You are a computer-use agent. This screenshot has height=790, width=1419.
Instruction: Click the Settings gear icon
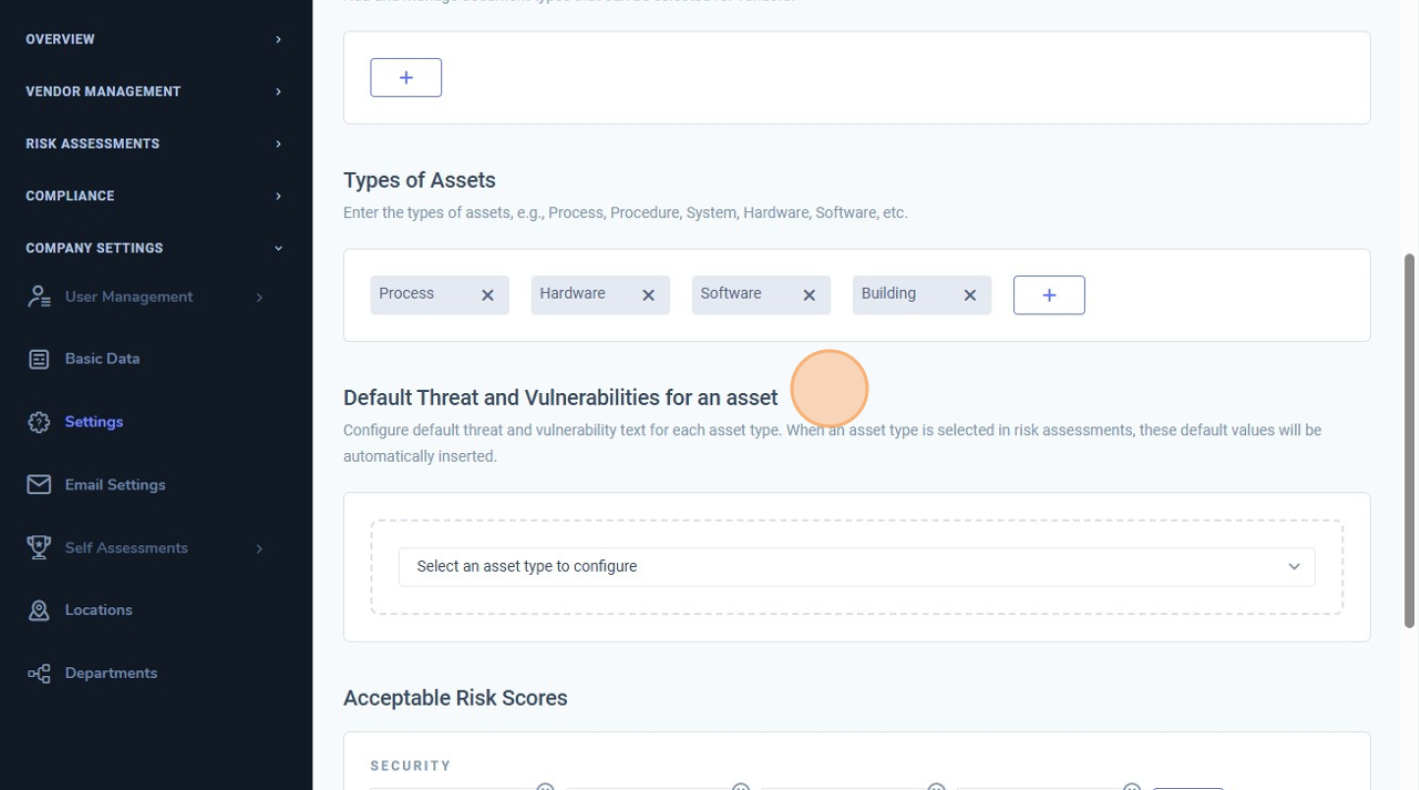(39, 422)
